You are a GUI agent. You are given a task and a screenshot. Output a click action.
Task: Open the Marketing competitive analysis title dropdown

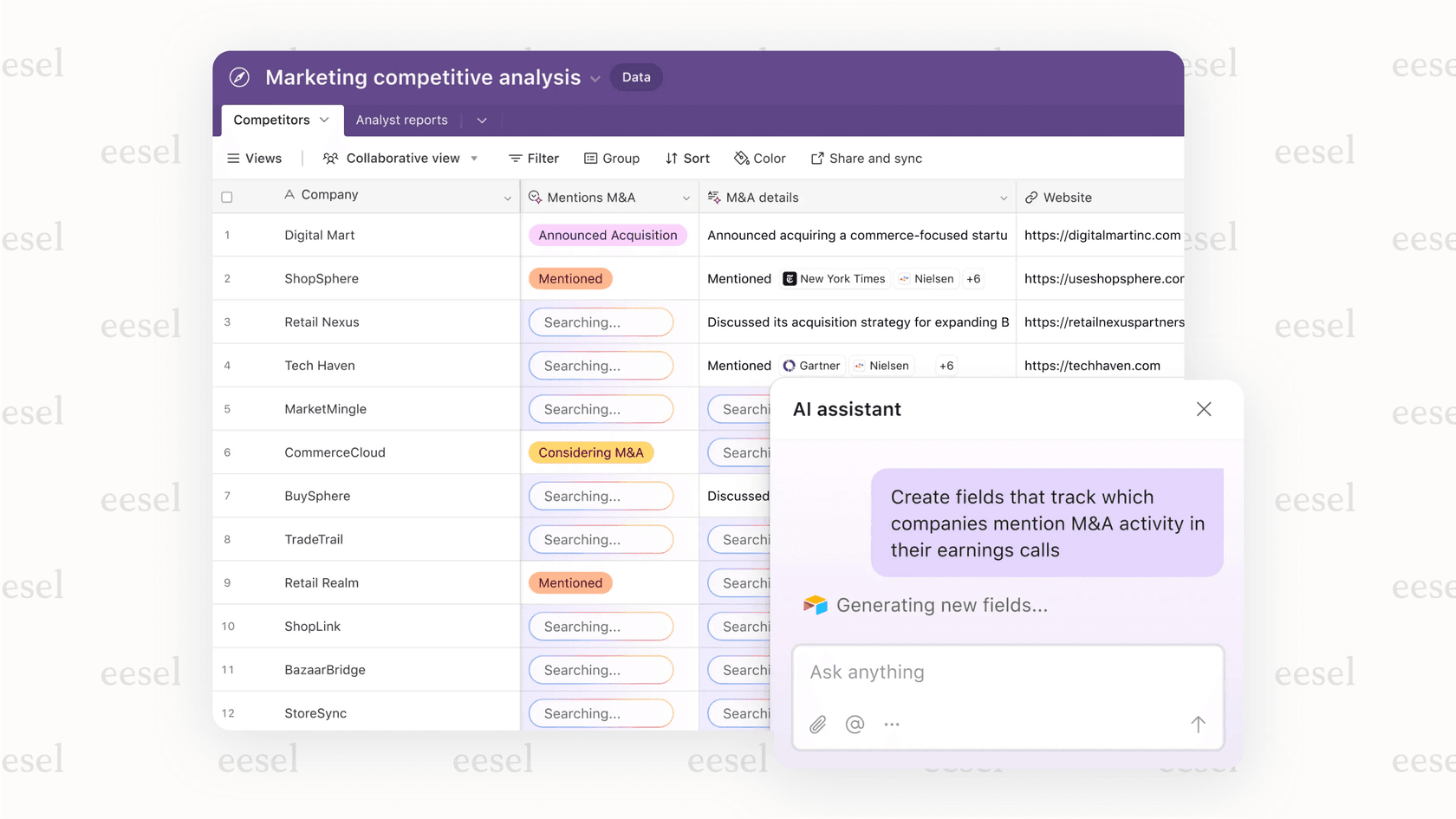pyautogui.click(x=595, y=78)
